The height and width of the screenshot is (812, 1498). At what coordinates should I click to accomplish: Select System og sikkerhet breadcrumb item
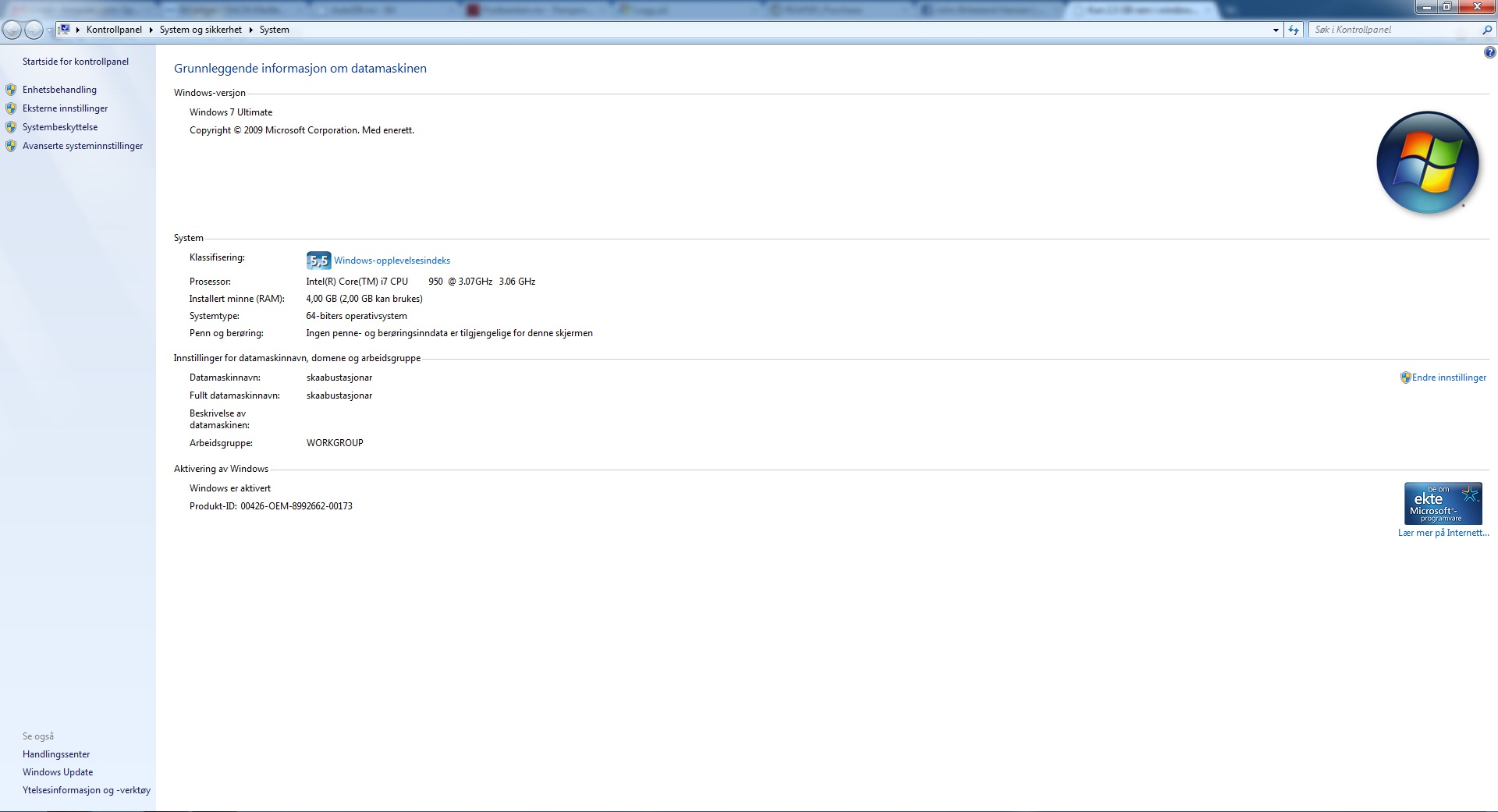coord(201,30)
